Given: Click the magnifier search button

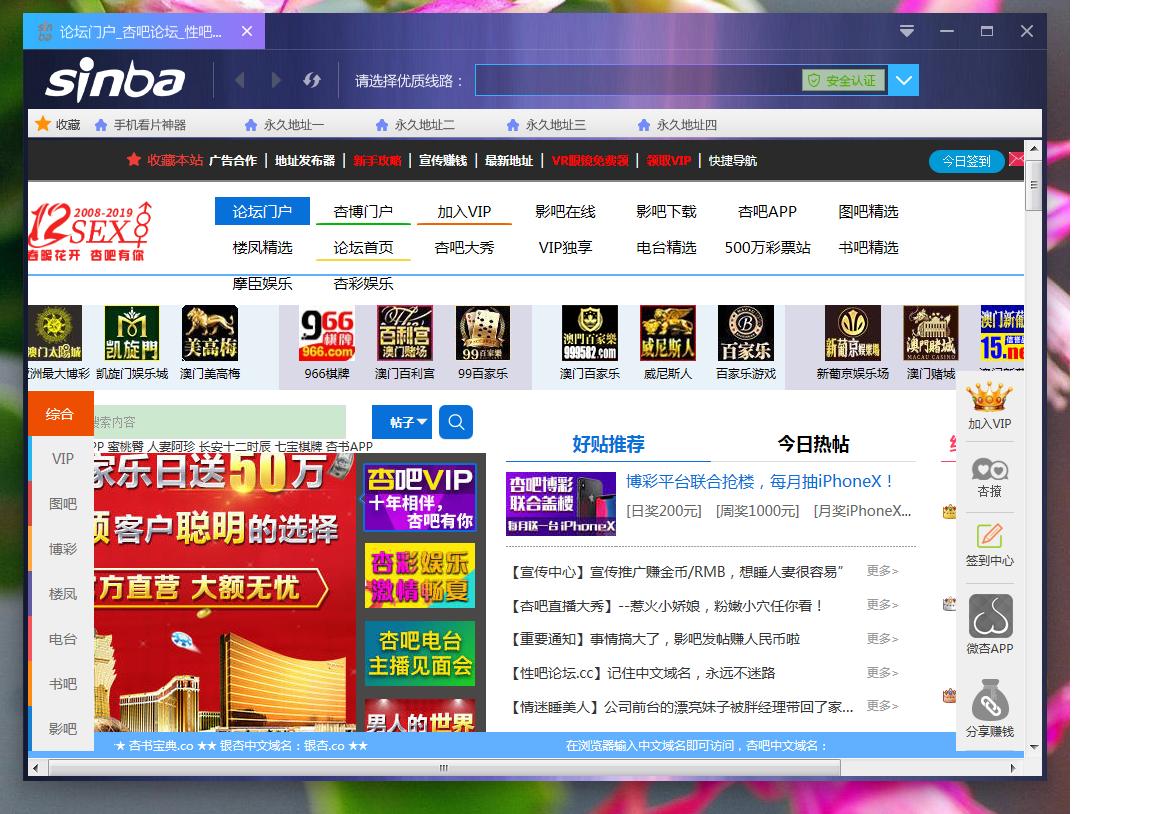Looking at the screenshot, I should coord(456,422).
